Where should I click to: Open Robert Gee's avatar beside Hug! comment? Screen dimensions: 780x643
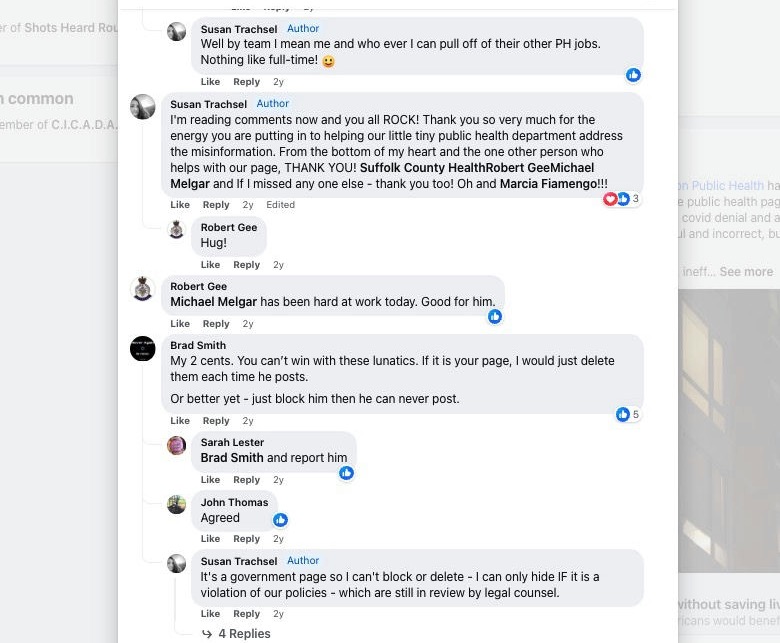coord(177,230)
